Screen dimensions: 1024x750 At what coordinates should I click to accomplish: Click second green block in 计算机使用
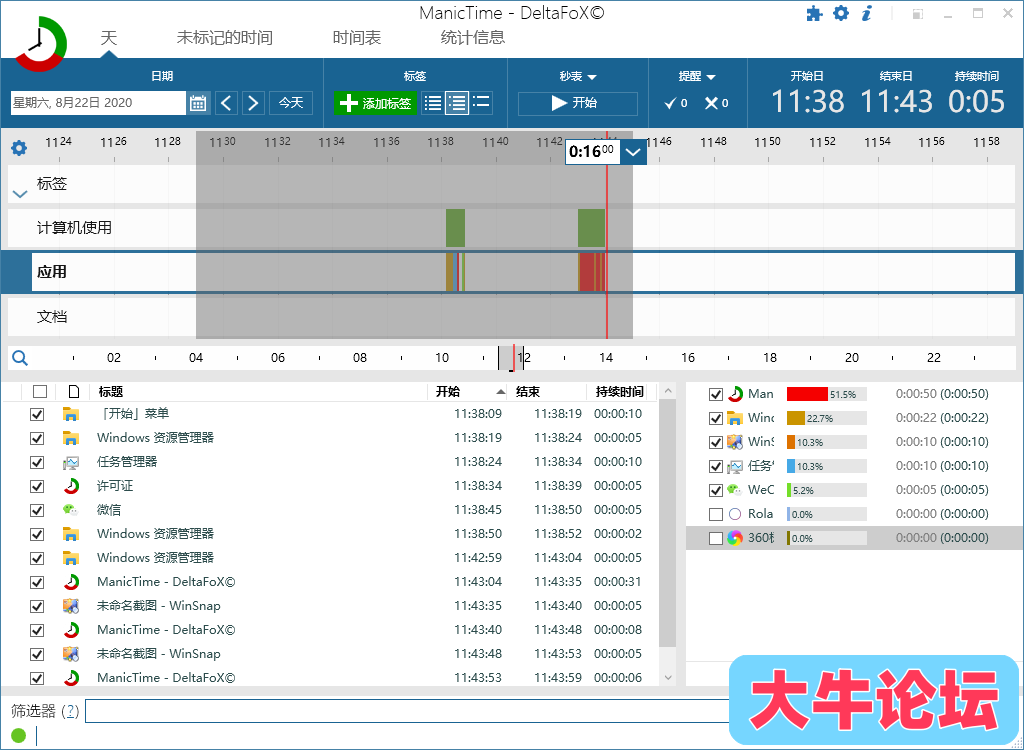click(591, 228)
